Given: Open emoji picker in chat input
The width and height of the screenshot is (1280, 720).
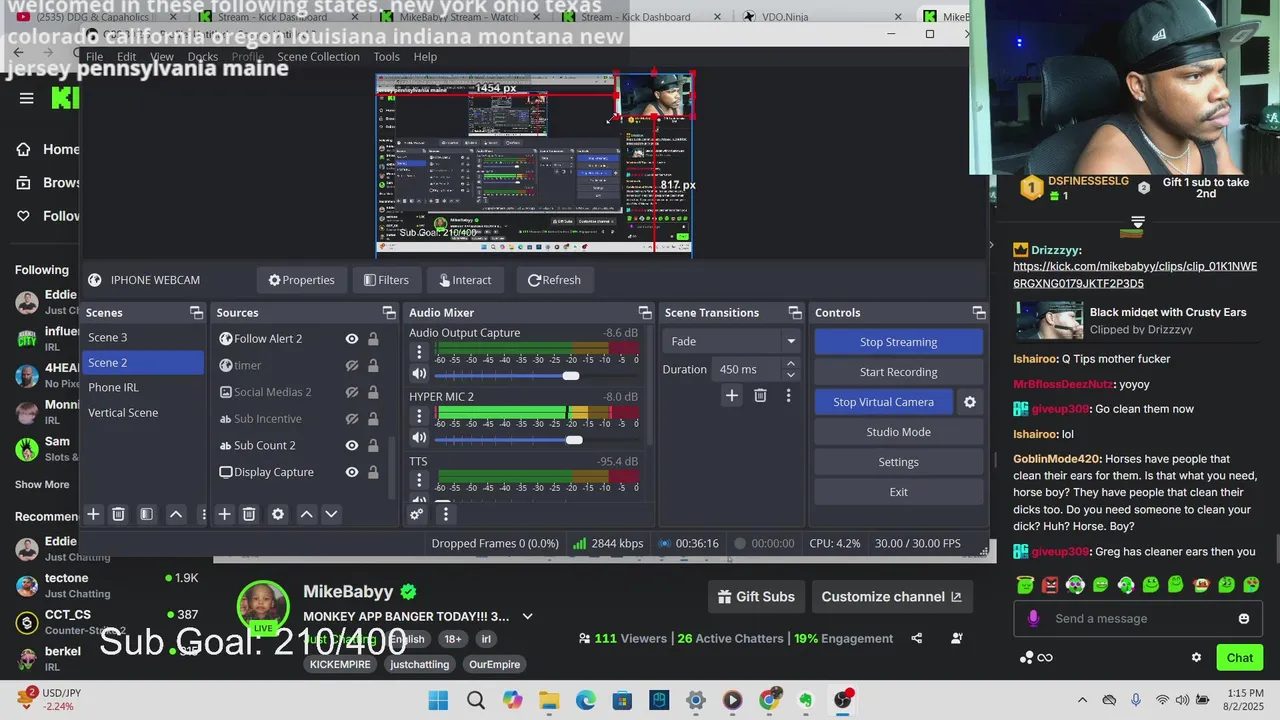Looking at the screenshot, I should pyautogui.click(x=1244, y=619).
